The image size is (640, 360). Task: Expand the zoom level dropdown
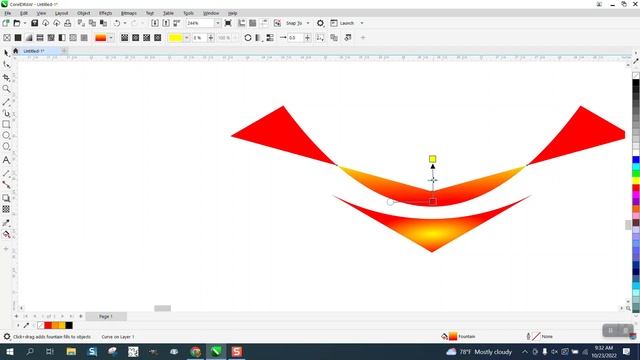pos(218,23)
